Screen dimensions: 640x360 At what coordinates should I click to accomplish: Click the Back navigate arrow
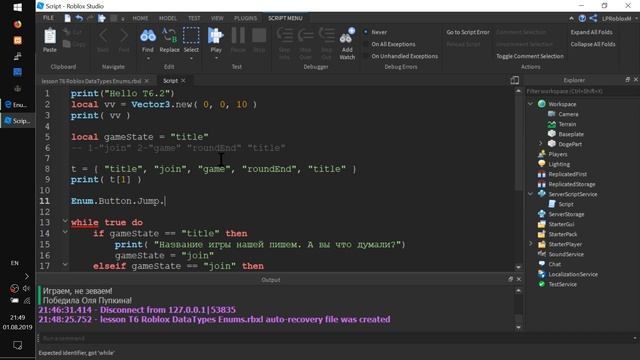(x=103, y=36)
